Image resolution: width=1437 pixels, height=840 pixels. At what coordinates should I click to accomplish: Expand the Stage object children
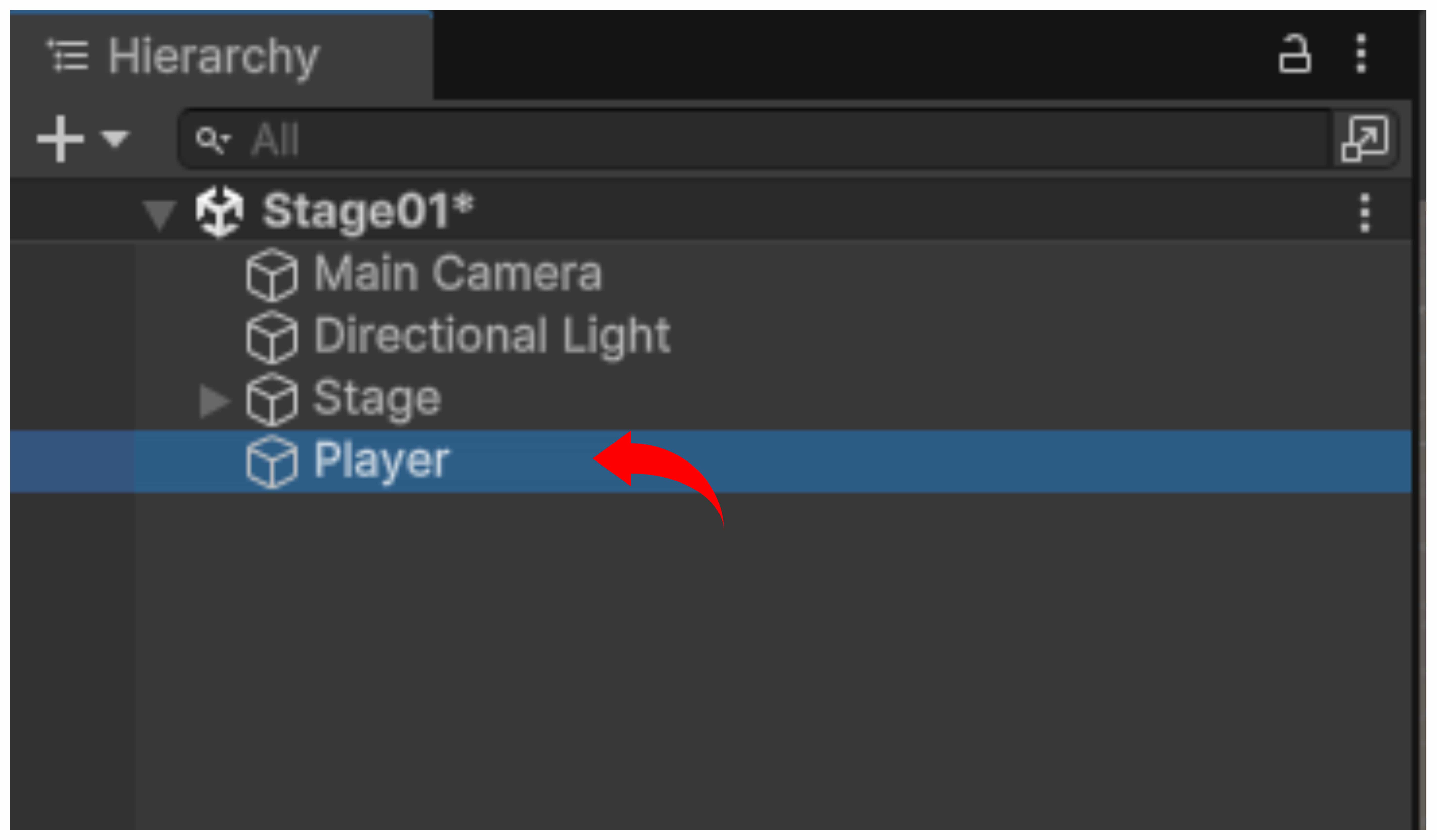pyautogui.click(x=214, y=401)
